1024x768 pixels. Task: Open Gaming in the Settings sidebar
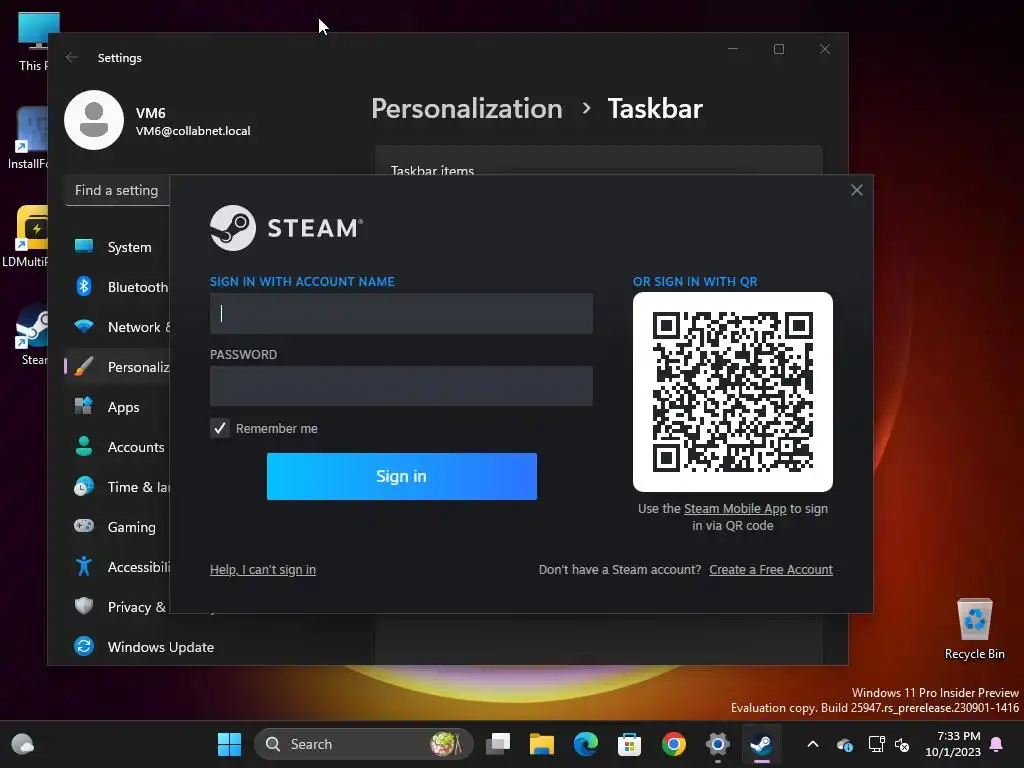(118, 527)
